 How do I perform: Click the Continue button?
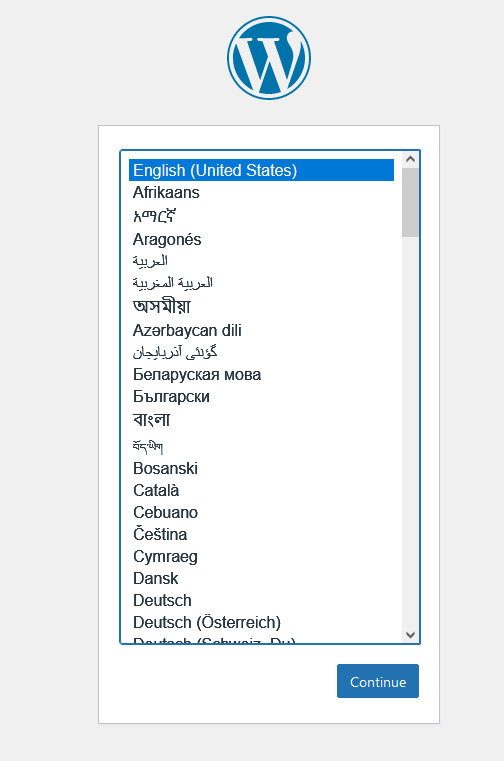378,681
